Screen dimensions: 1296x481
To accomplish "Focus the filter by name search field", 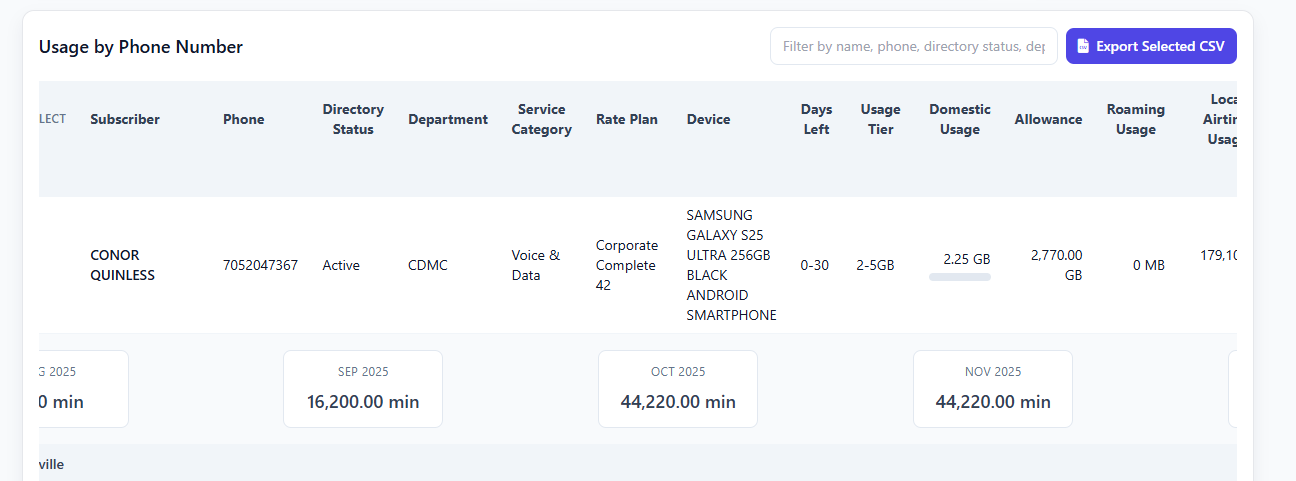I will pyautogui.click(x=913, y=46).
